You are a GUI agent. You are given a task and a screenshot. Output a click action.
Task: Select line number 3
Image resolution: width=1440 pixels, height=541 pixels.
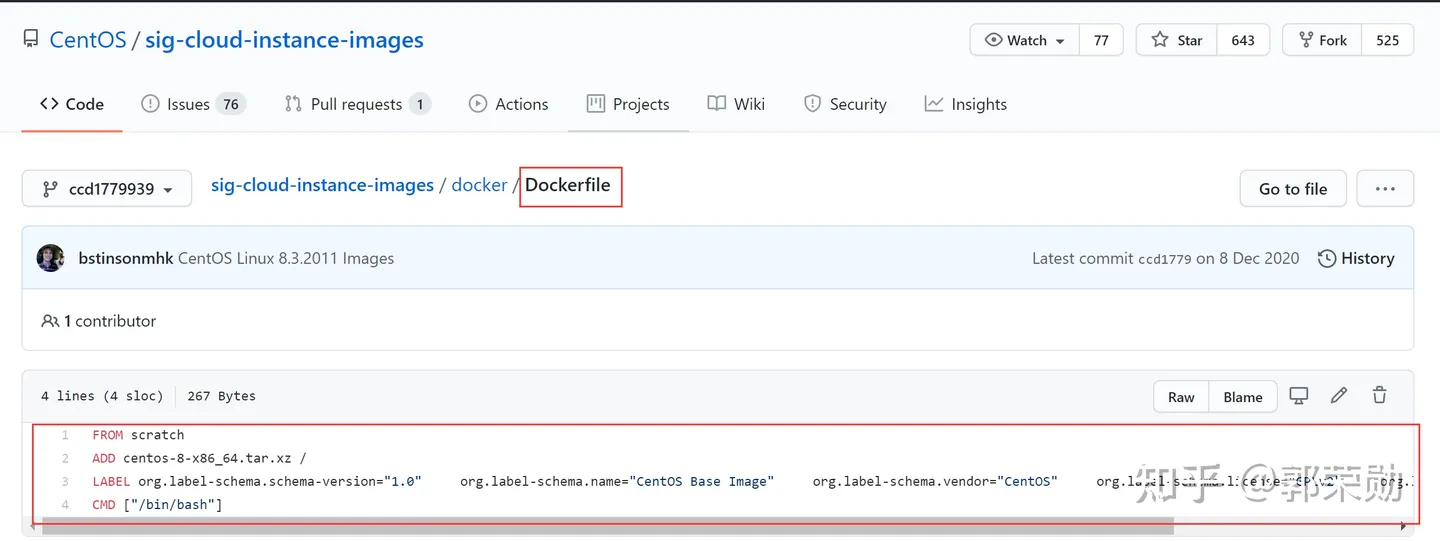pyautogui.click(x=65, y=481)
